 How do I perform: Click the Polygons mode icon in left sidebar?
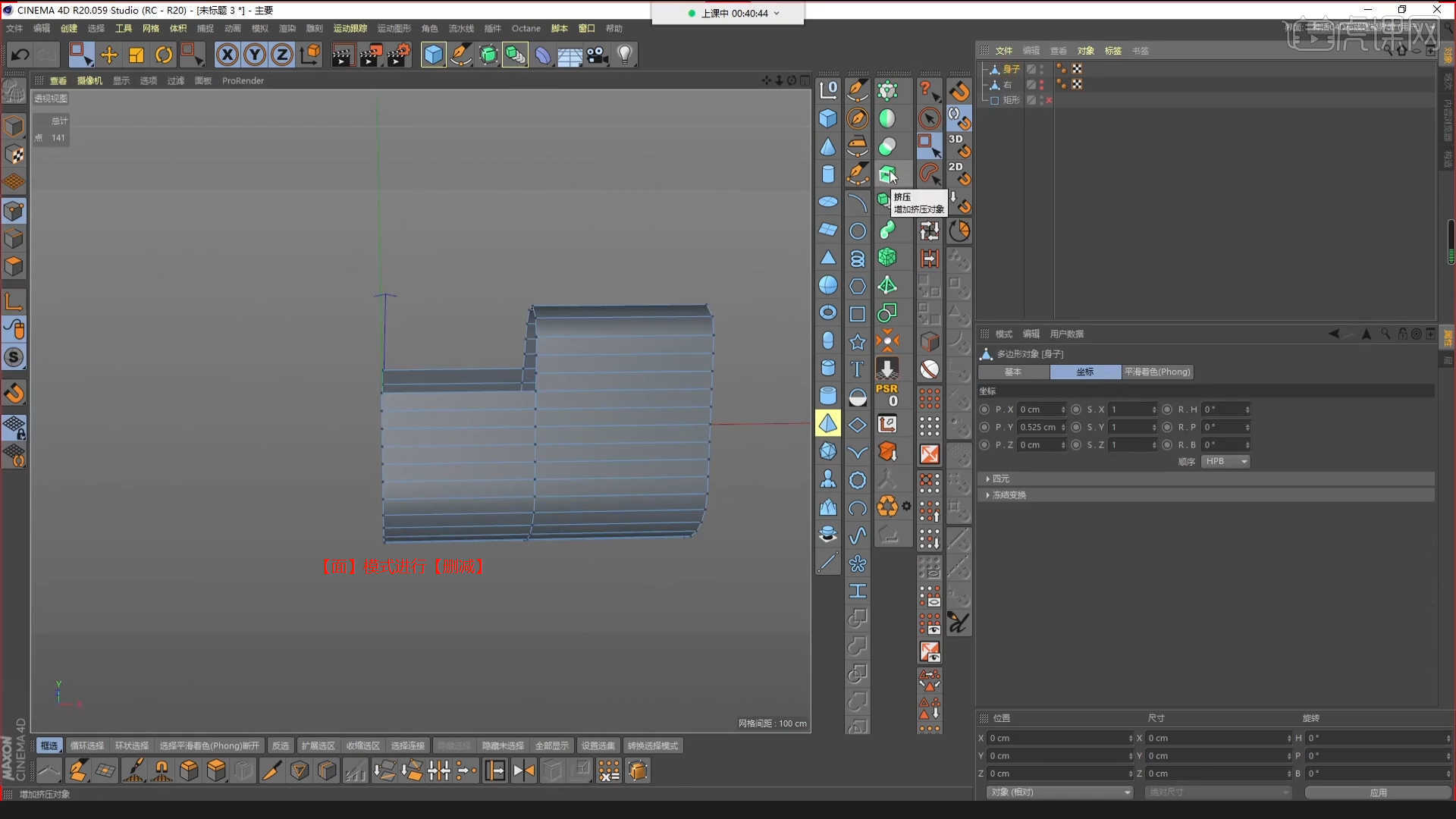click(x=14, y=266)
